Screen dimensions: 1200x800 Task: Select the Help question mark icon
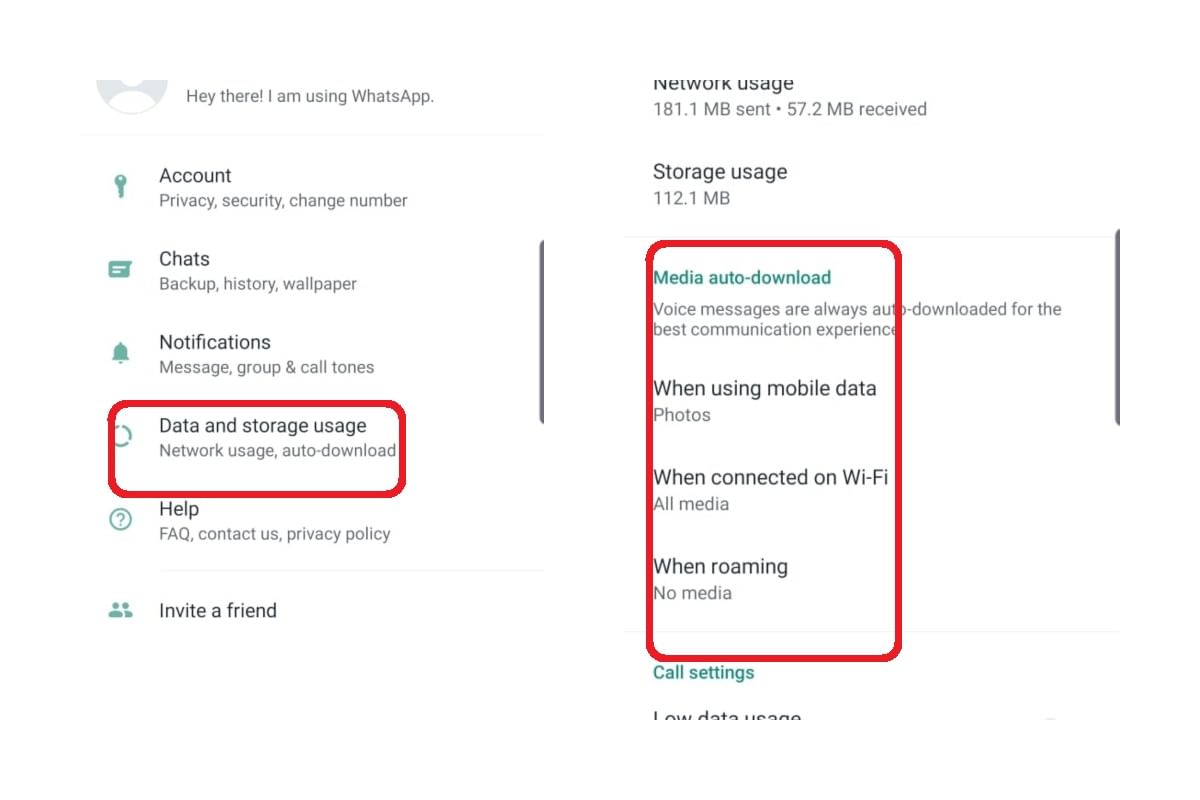(x=120, y=520)
